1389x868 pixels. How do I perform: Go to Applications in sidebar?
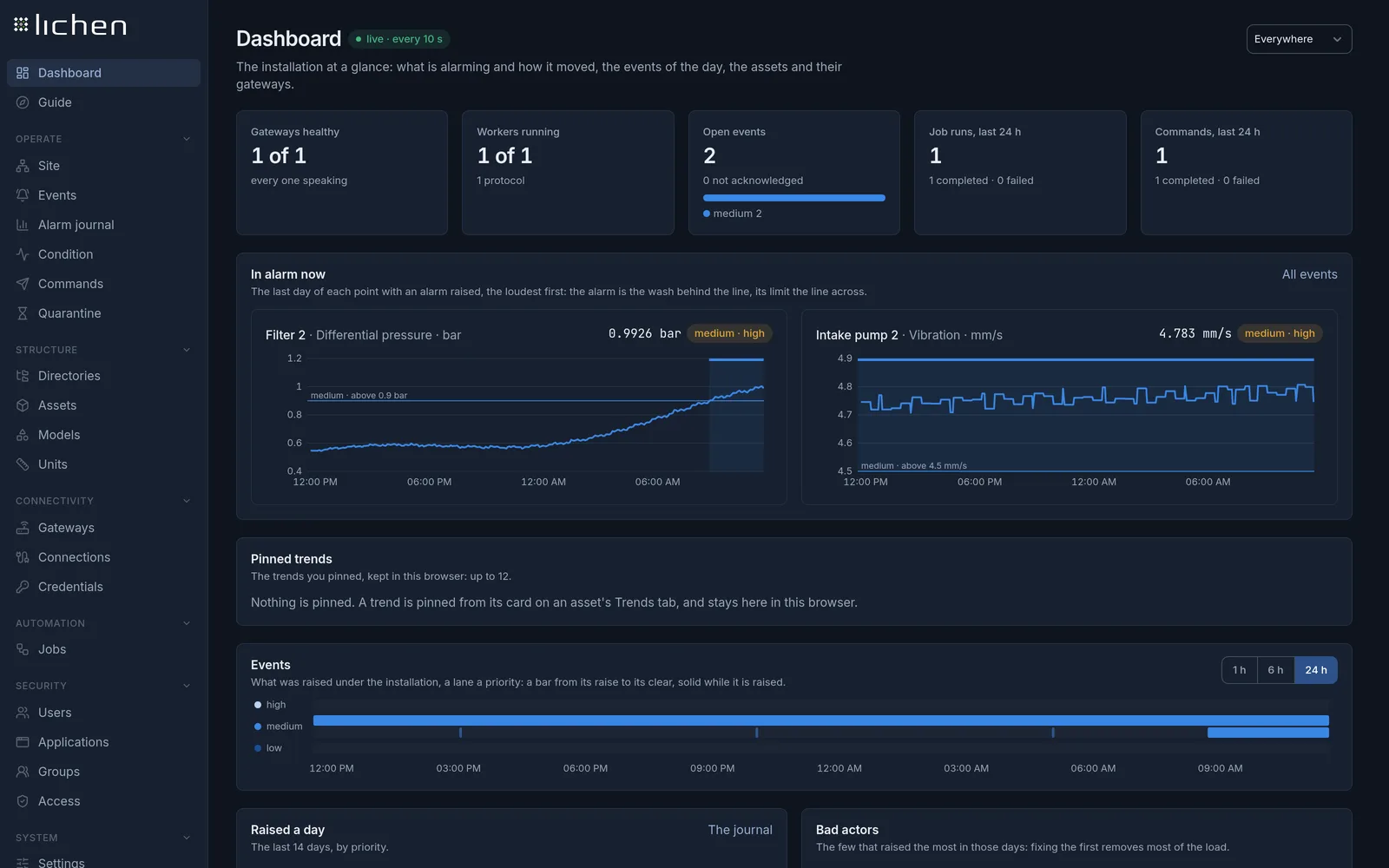click(103, 742)
